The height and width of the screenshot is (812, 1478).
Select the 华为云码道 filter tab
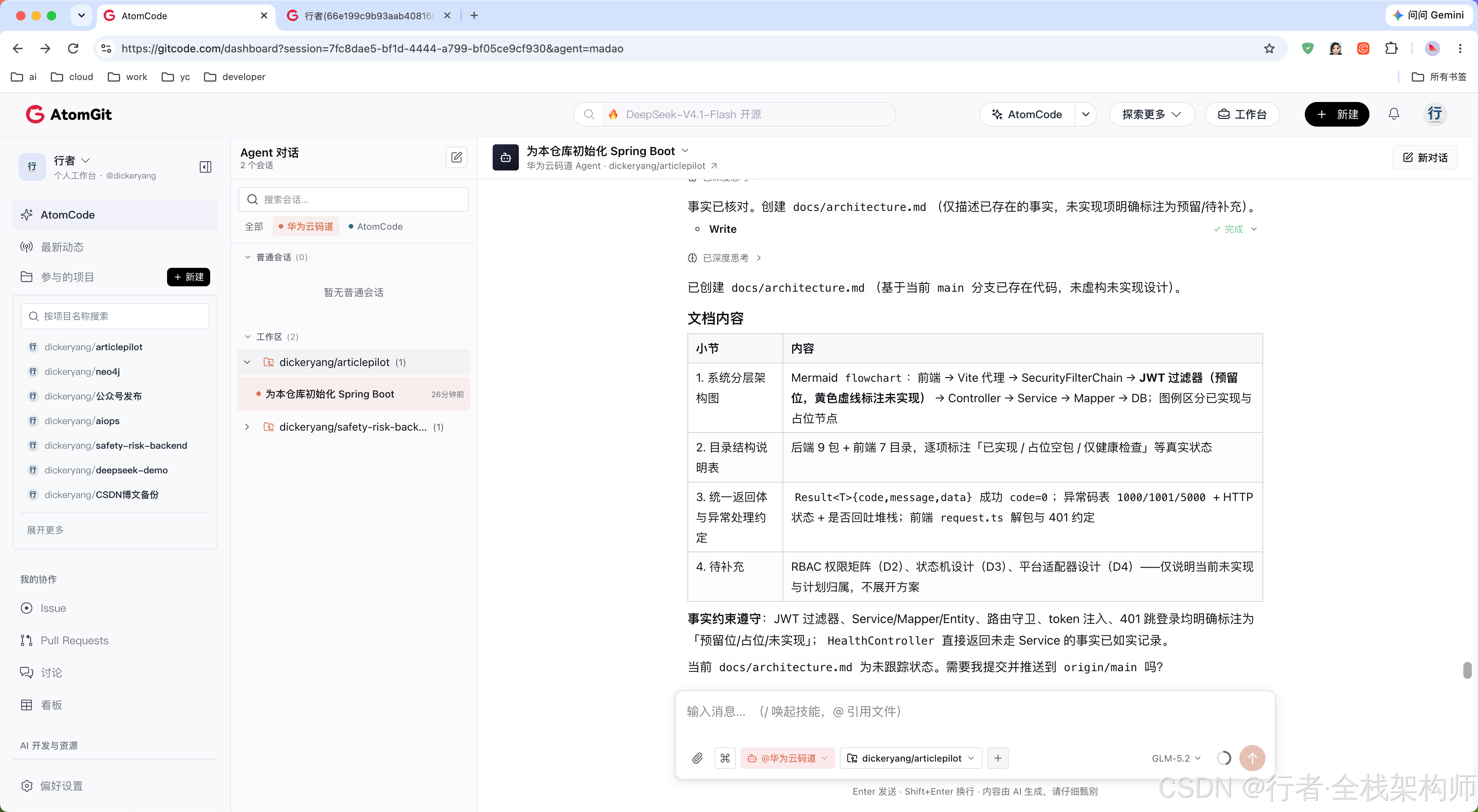306,227
